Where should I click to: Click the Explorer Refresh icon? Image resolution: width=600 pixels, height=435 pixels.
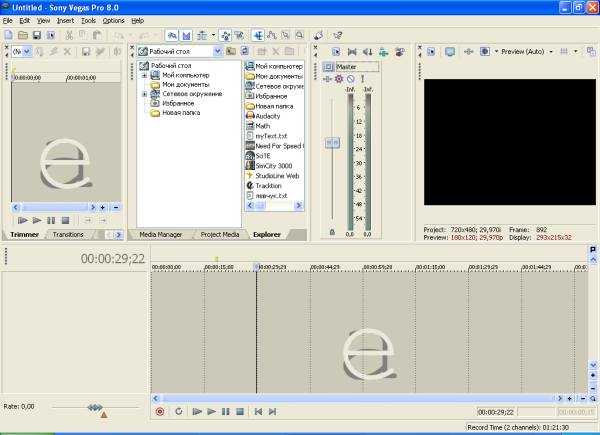245,51
